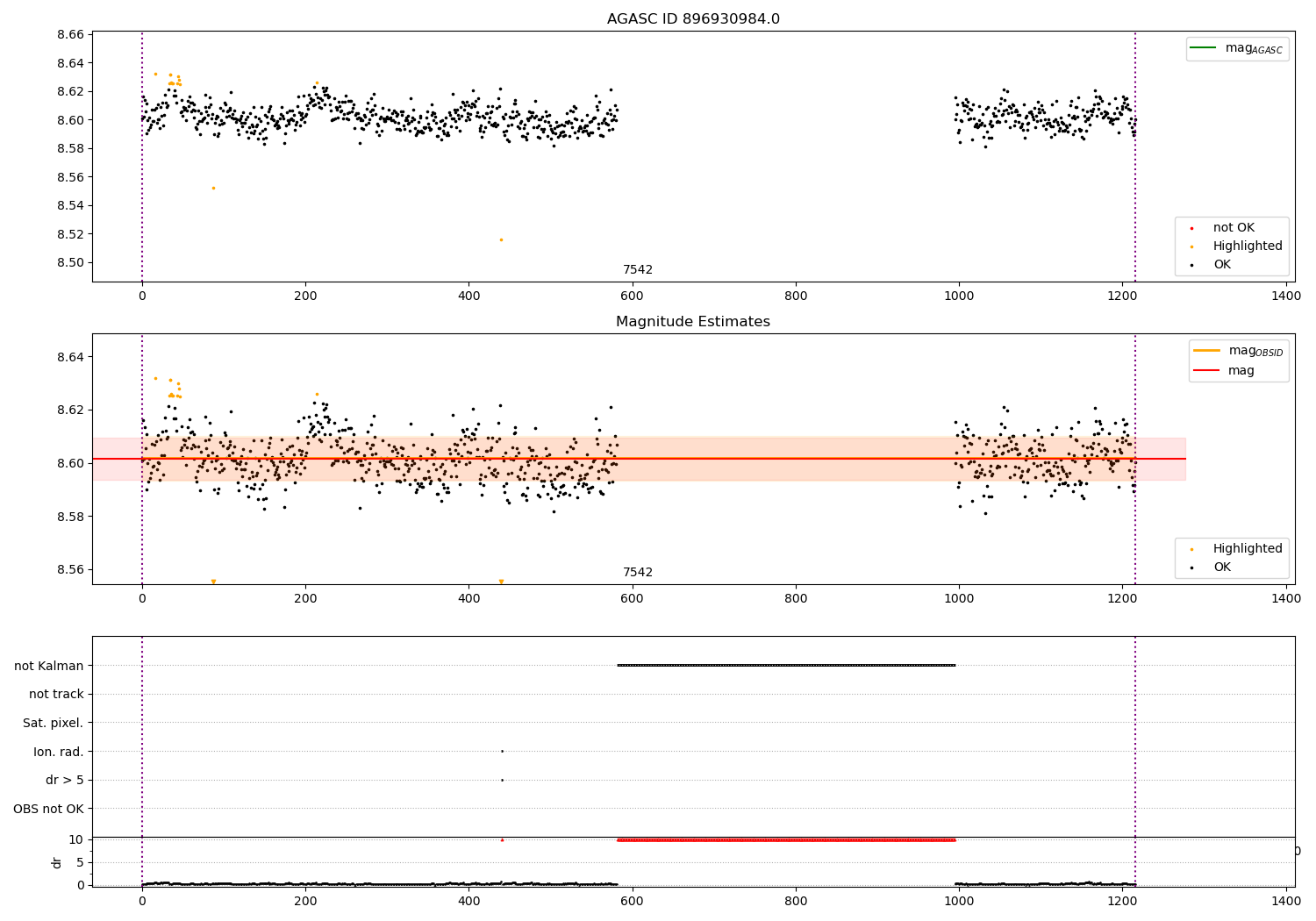Click the title "AGASC ID 896930984.0"
The width and height of the screenshot is (1316, 921).
(x=693, y=19)
